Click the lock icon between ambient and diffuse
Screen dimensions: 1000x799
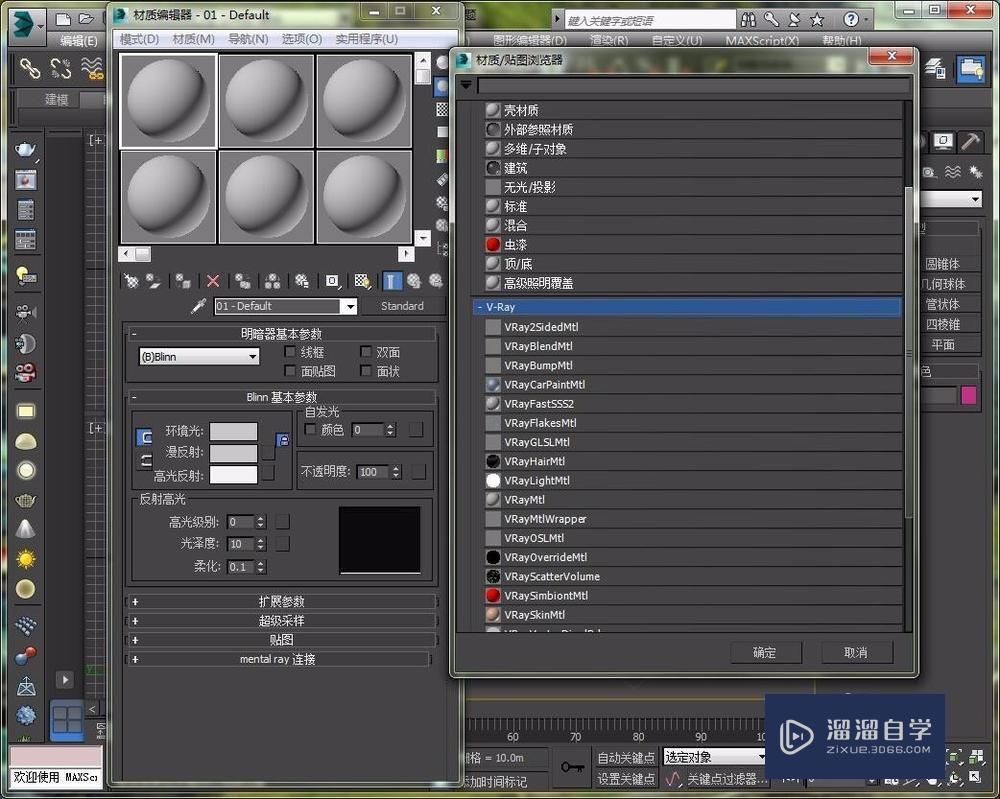click(282, 439)
